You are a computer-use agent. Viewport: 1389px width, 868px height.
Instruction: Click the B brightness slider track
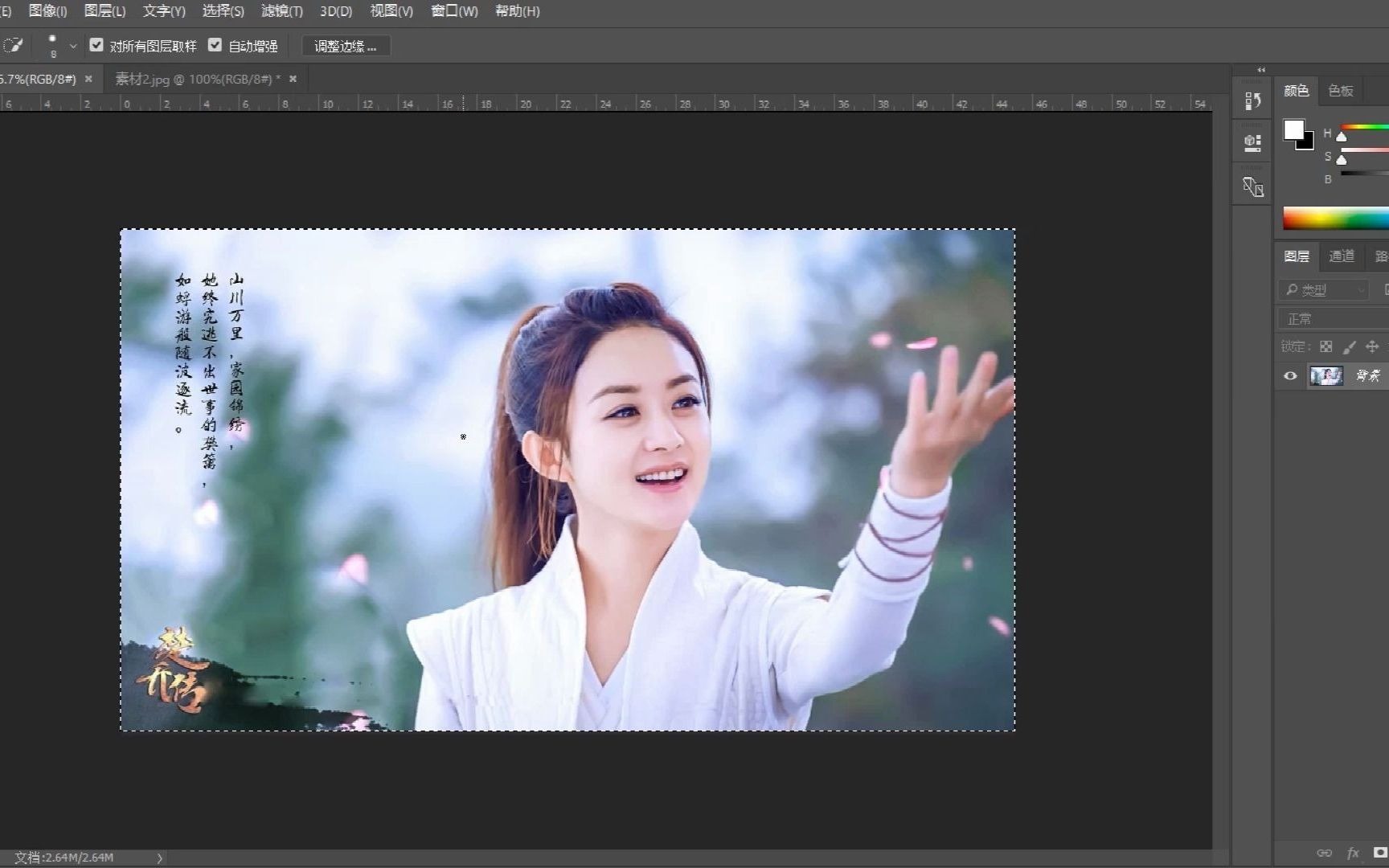(x=1364, y=173)
